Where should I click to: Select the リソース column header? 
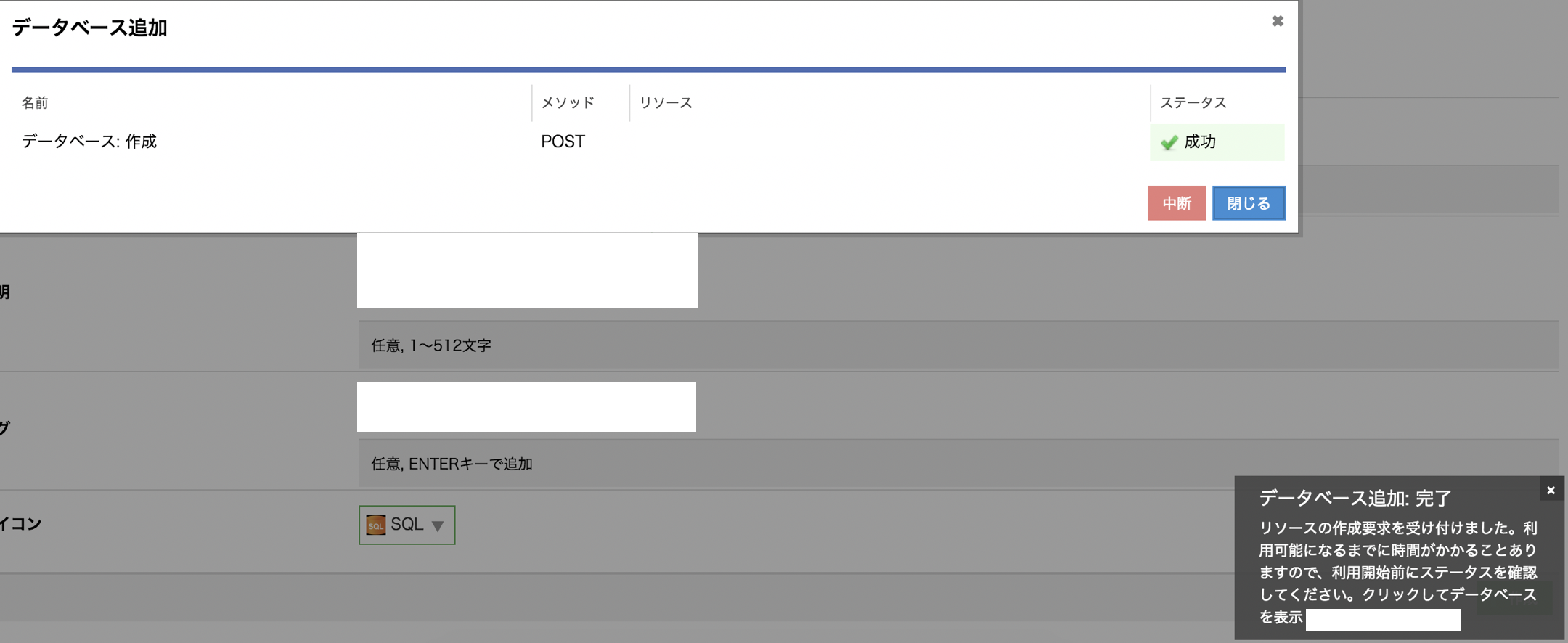click(666, 103)
